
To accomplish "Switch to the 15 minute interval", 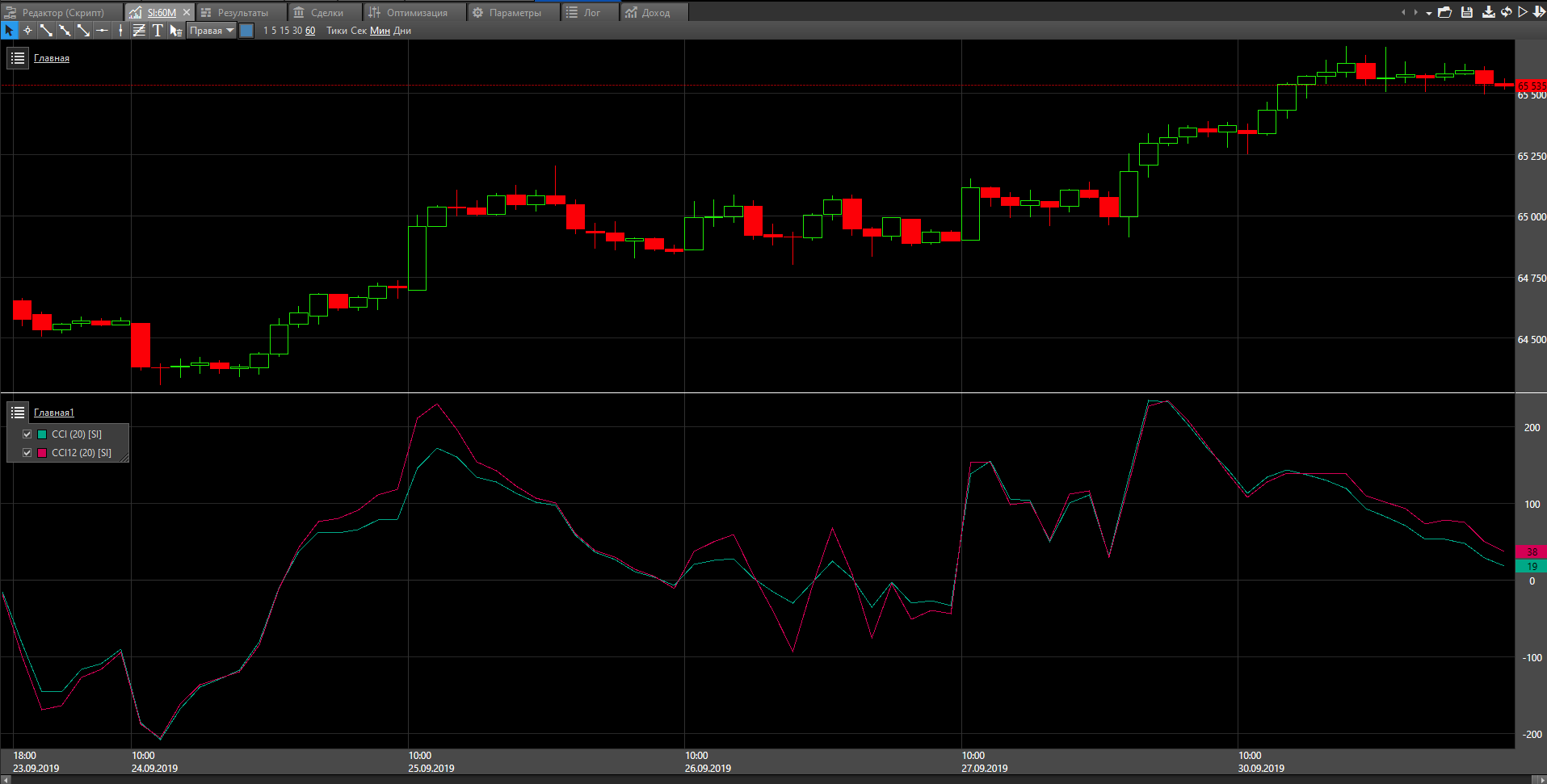I will point(284,31).
